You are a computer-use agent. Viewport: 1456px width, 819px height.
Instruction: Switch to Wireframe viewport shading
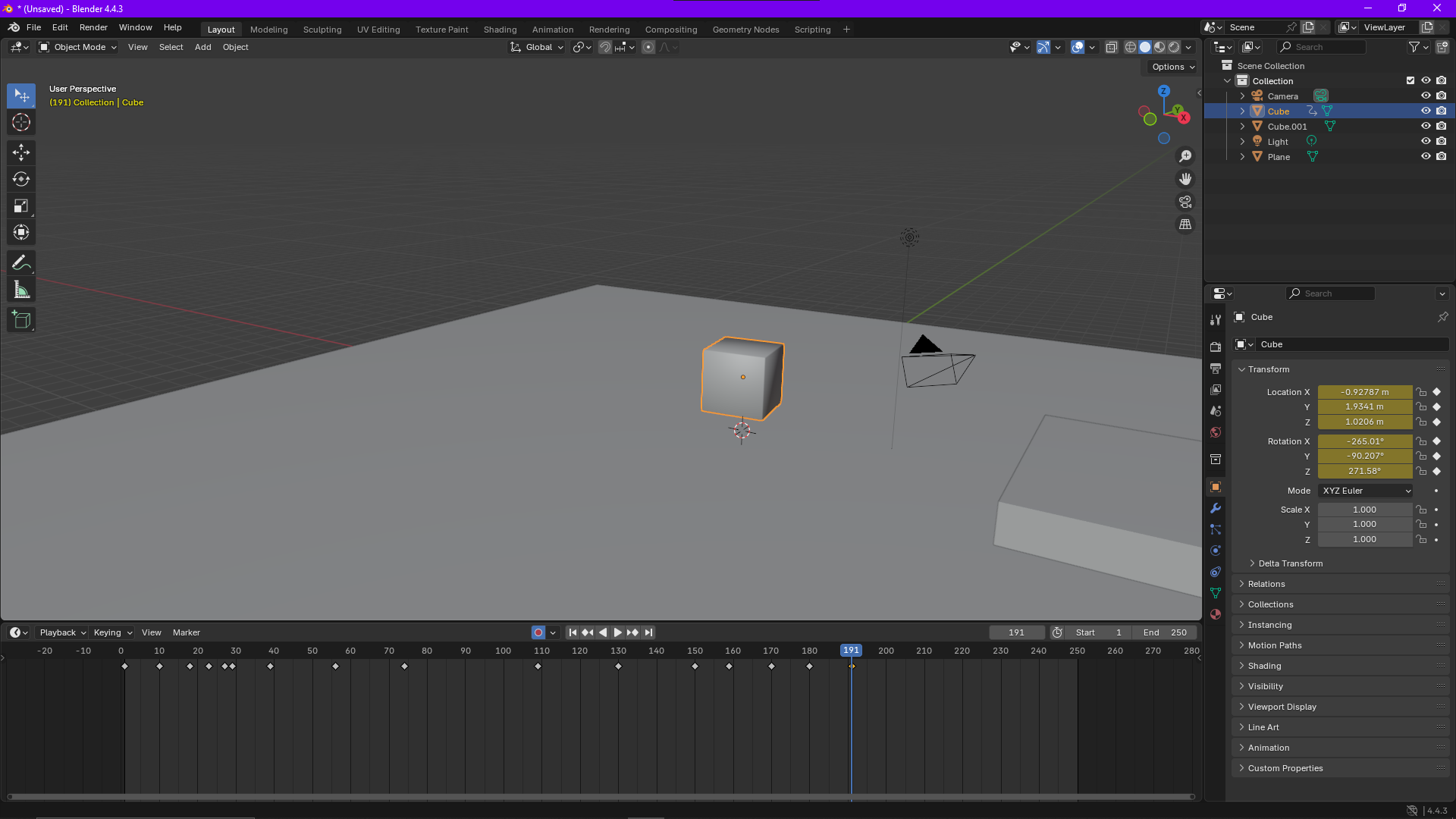click(1130, 47)
